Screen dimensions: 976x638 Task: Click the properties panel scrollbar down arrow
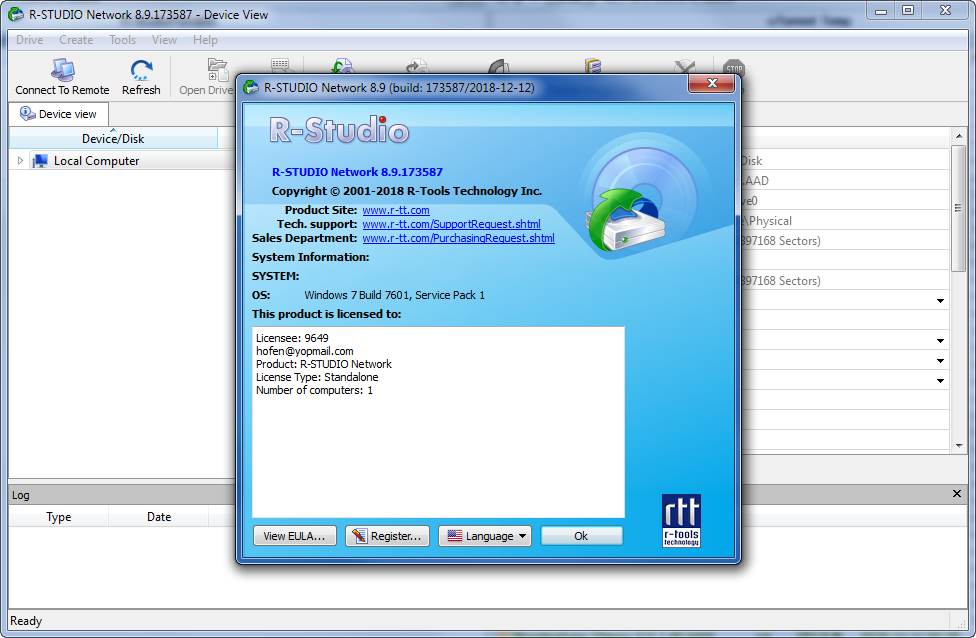(x=959, y=446)
